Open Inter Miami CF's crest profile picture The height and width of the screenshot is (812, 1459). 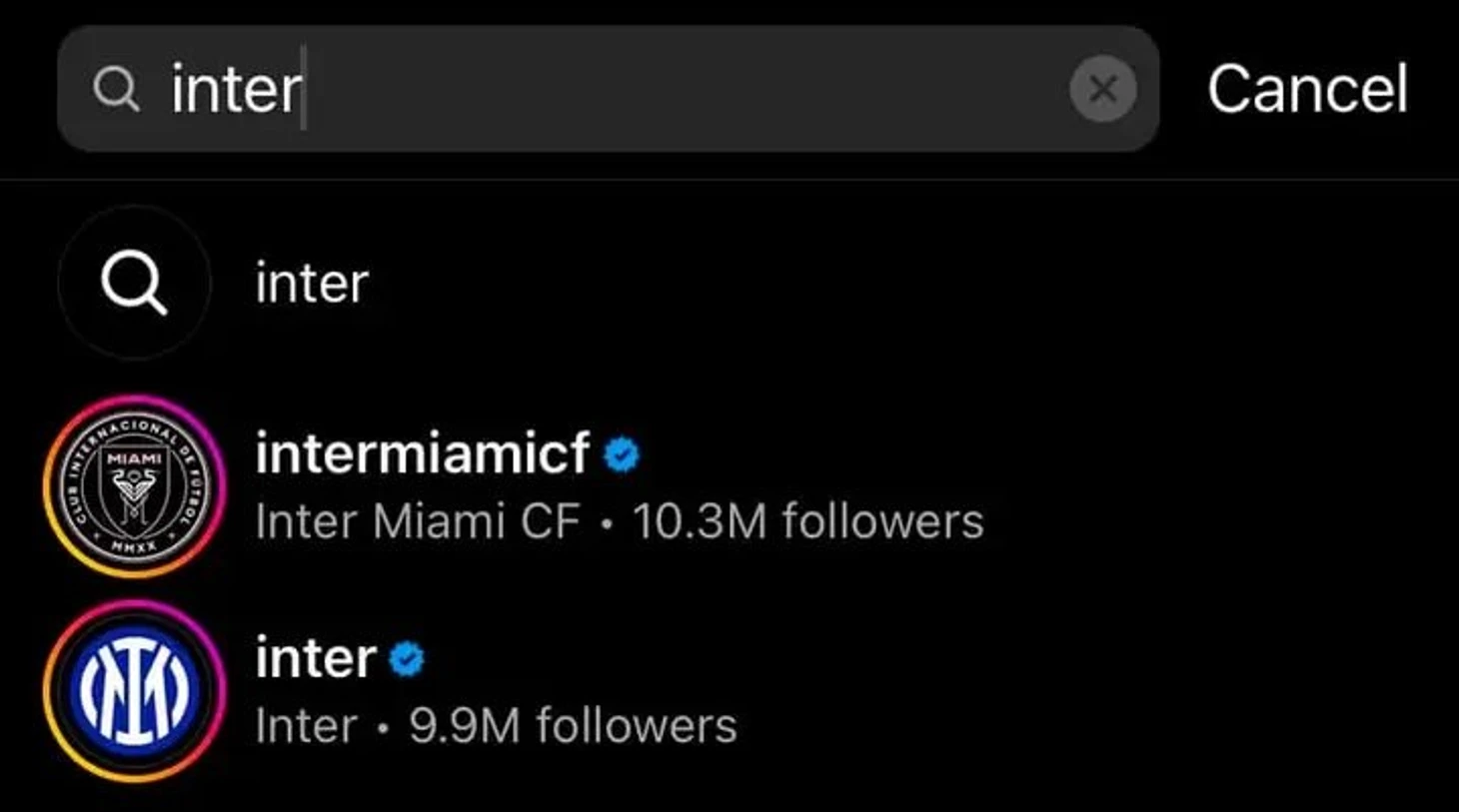tap(134, 486)
